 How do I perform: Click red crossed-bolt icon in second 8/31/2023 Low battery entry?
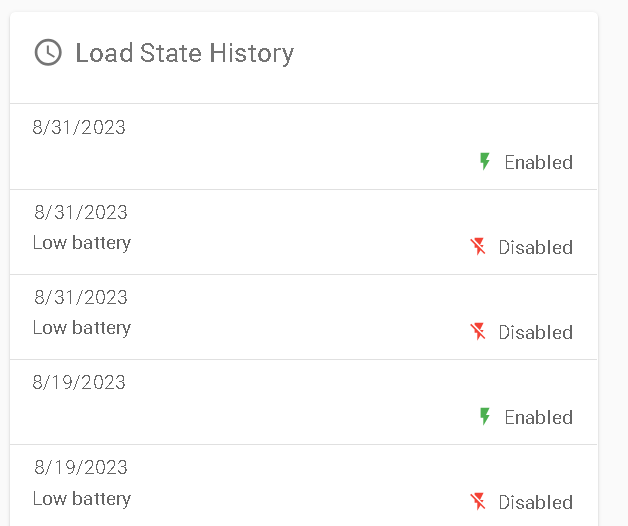tap(478, 331)
